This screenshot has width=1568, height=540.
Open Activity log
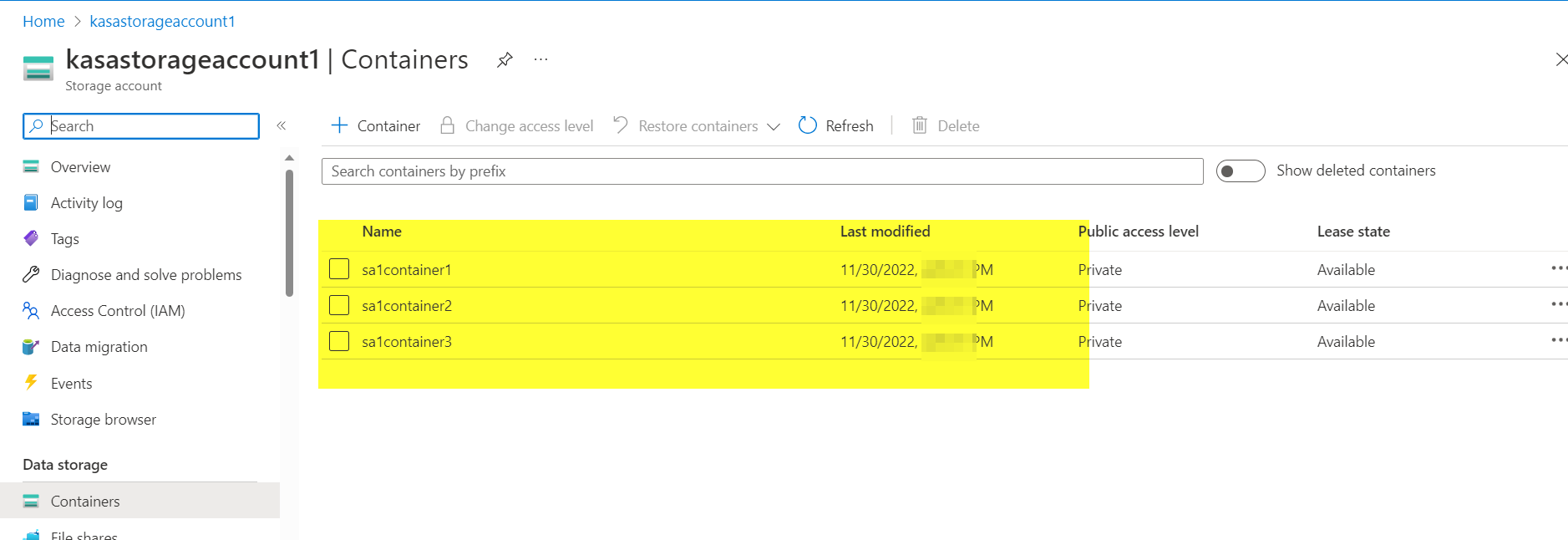pos(87,203)
